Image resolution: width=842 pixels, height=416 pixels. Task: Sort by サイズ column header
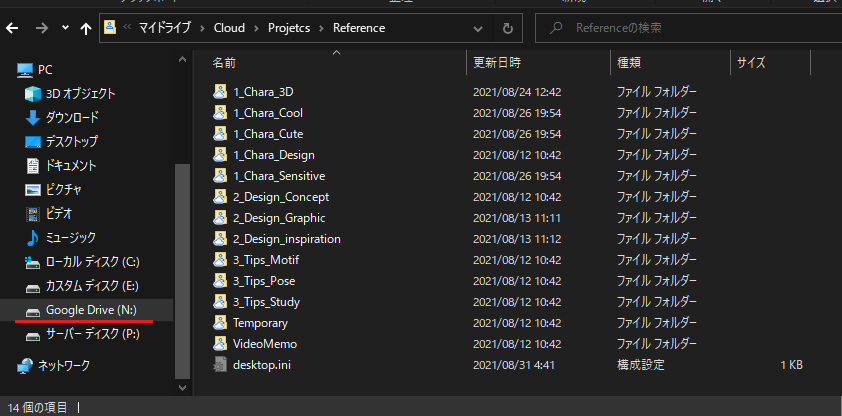(751, 63)
